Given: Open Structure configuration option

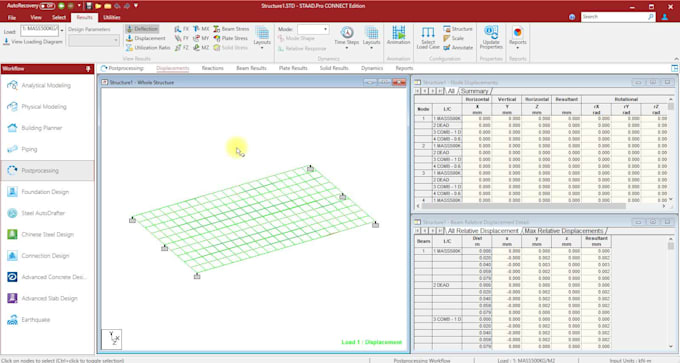Looking at the screenshot, I should [x=458, y=29].
